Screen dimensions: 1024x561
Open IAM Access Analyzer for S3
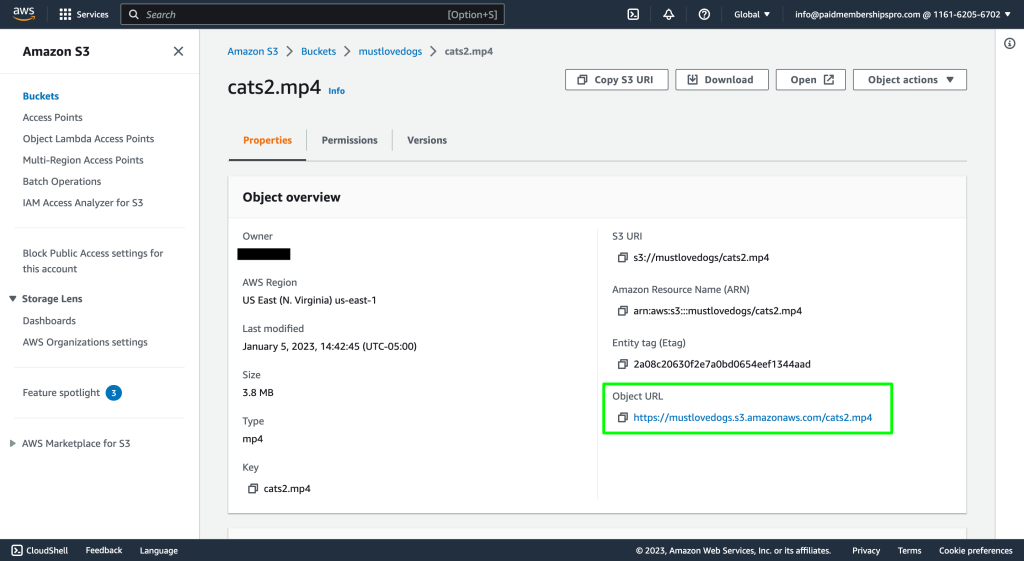point(83,202)
